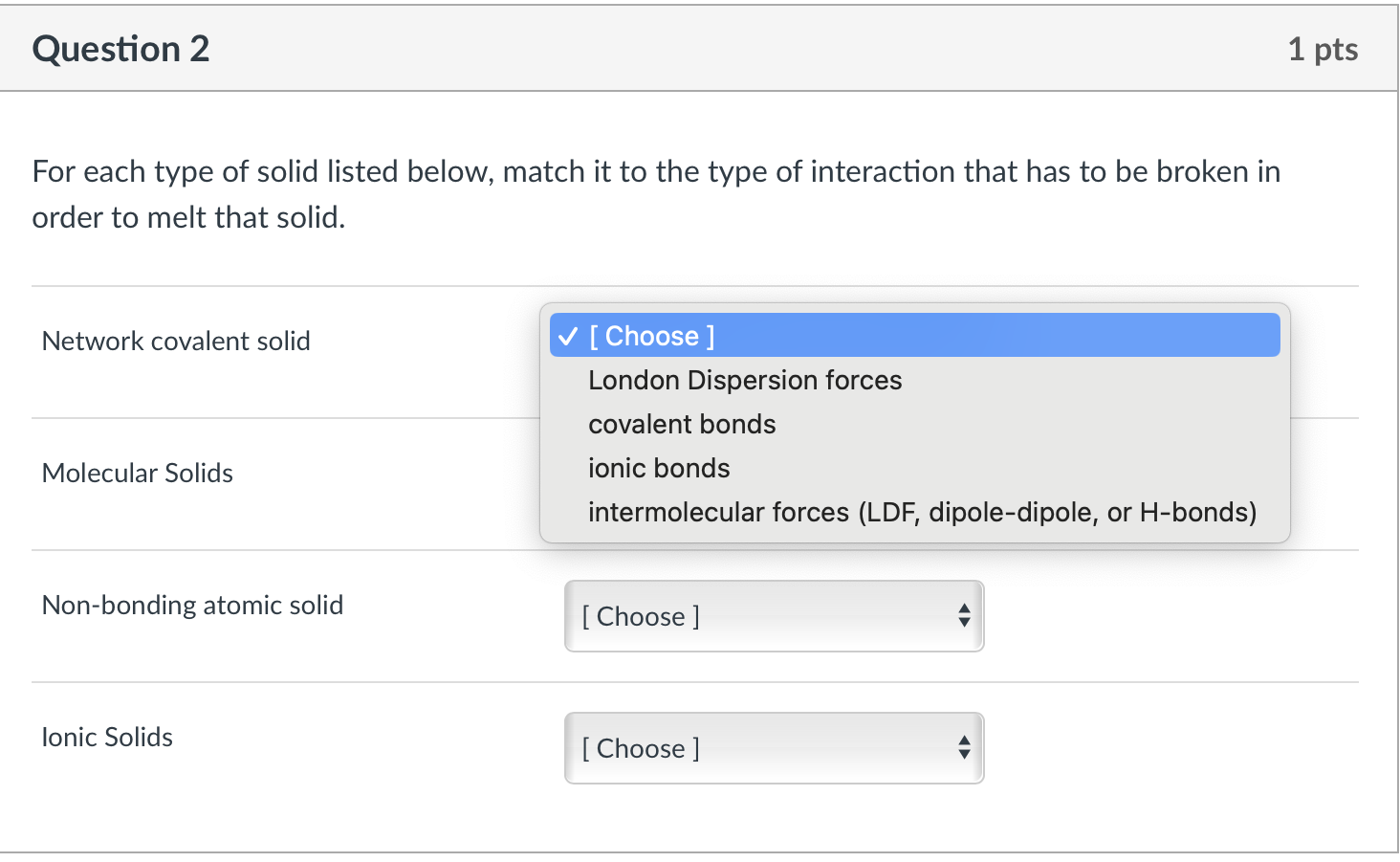The width and height of the screenshot is (1400, 862).
Task: Click the Non-bonding atomic solid label
Action: pyautogui.click(x=192, y=606)
